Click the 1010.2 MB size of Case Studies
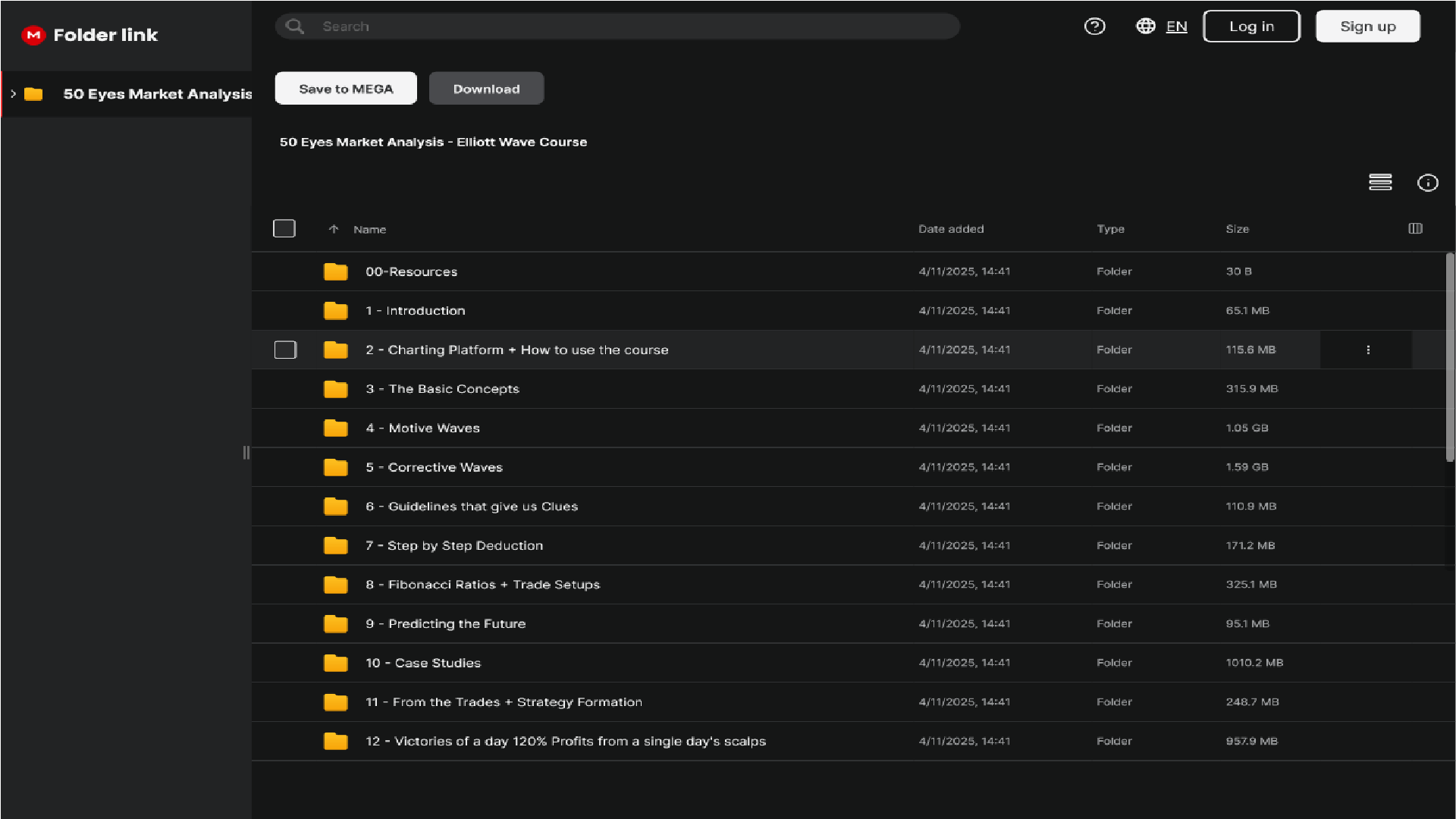 [x=1254, y=663]
